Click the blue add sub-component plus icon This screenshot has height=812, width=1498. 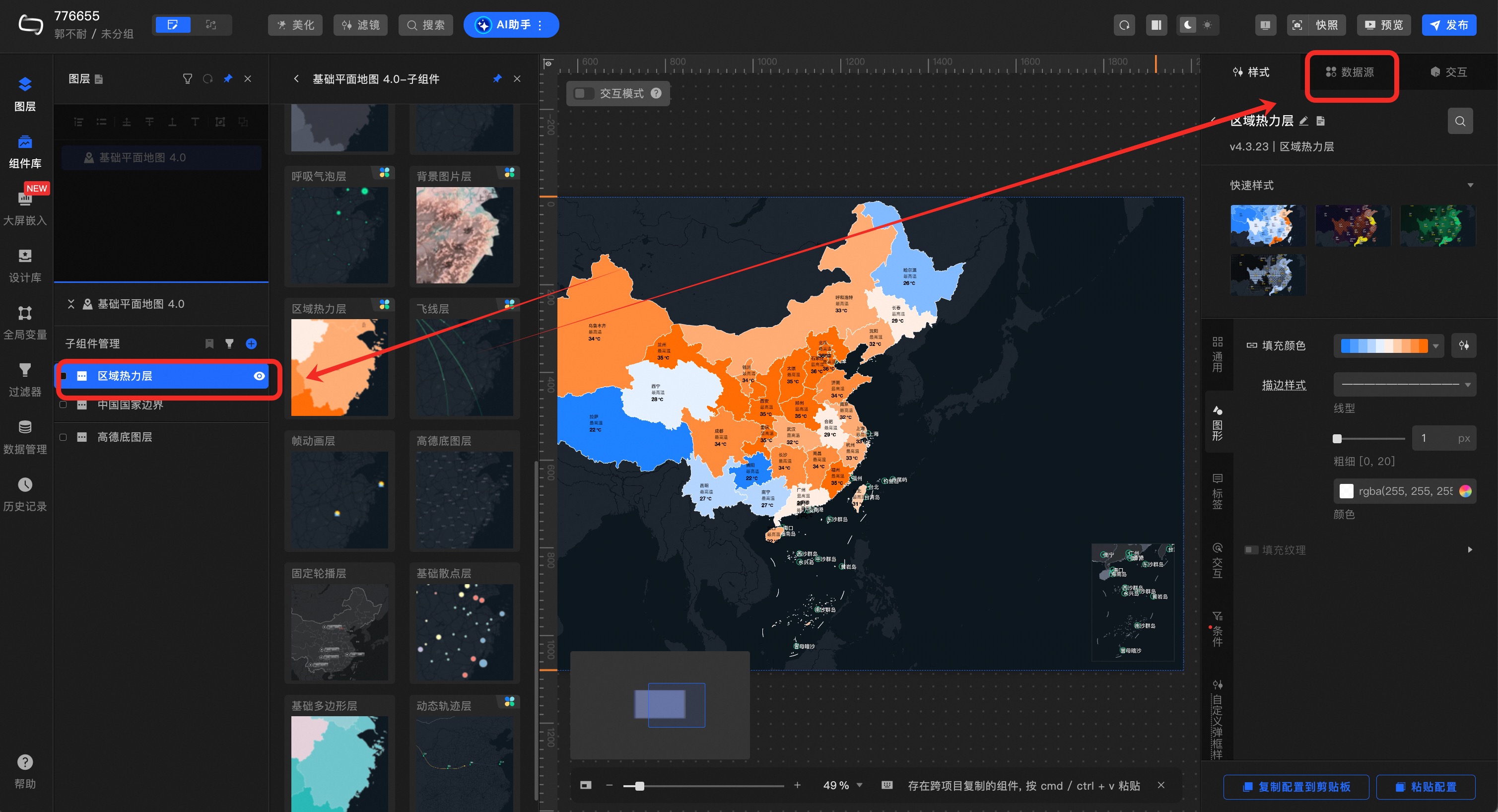click(x=251, y=344)
